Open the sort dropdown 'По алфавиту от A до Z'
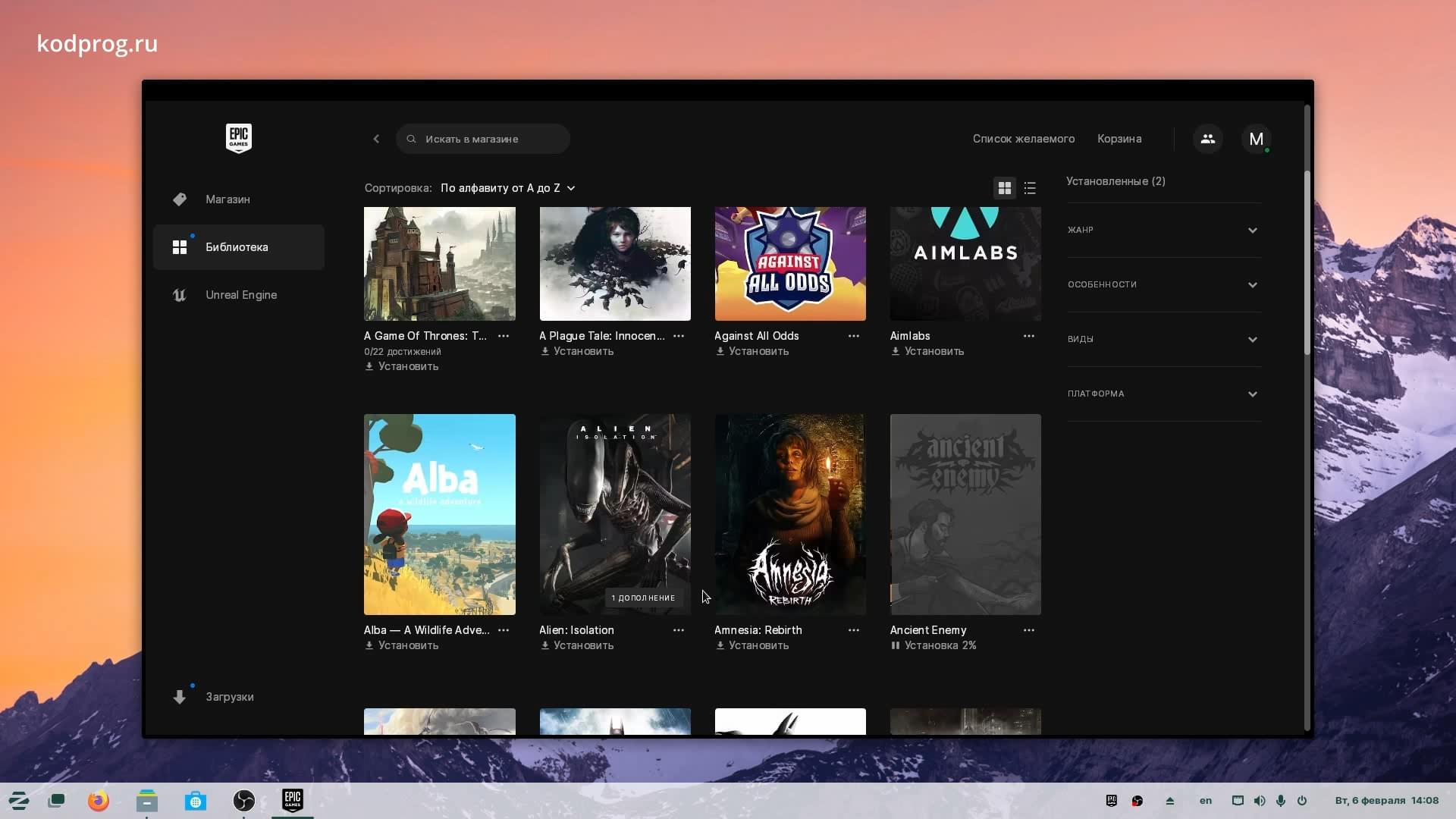This screenshot has height=819, width=1456. pyautogui.click(x=507, y=188)
